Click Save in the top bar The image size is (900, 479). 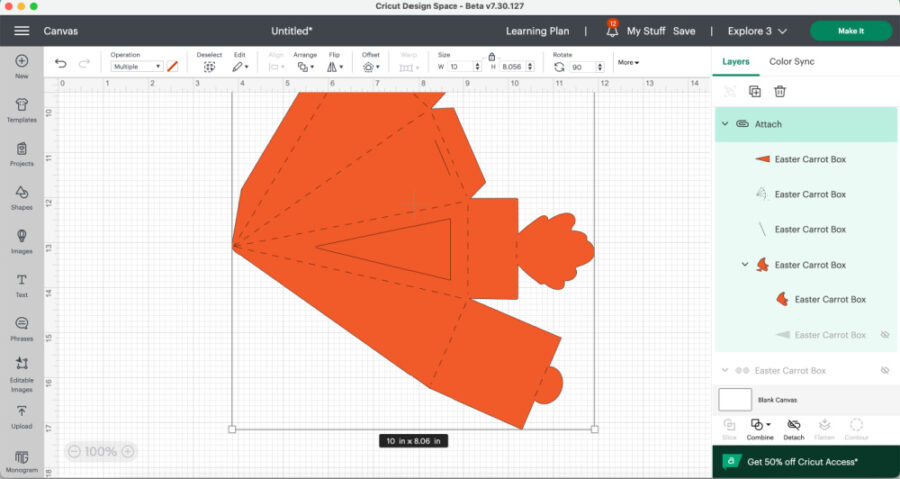click(684, 31)
